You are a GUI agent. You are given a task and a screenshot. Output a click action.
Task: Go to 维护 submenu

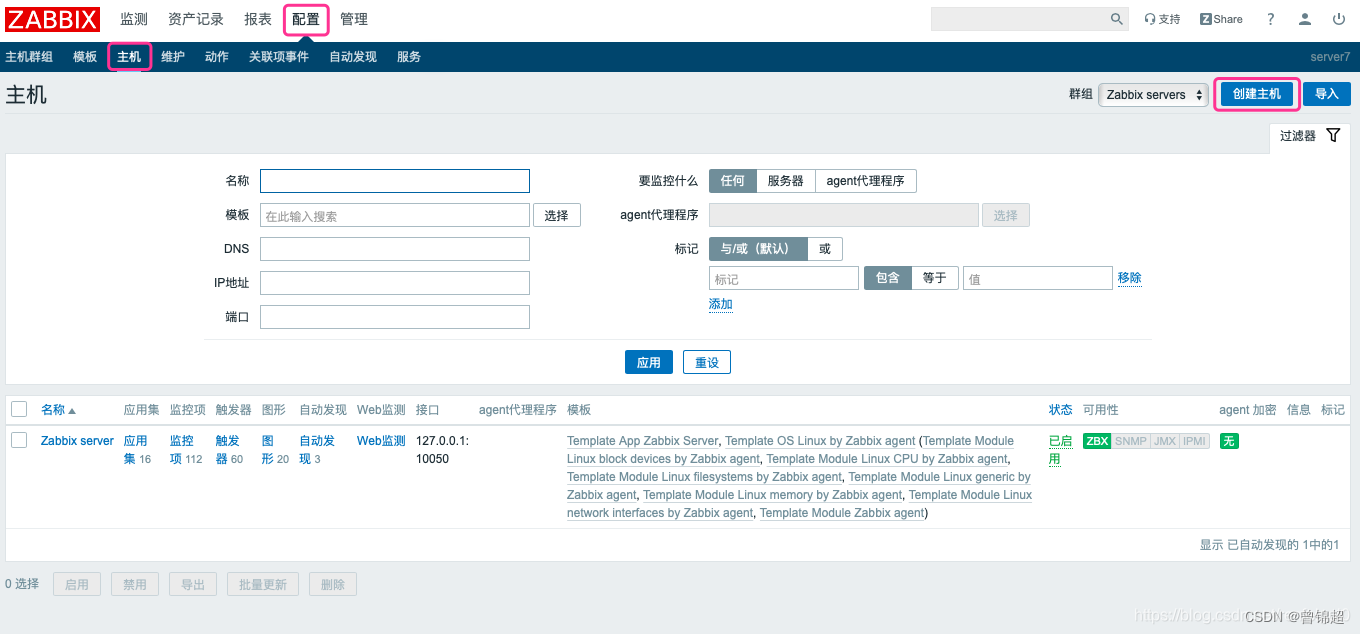(x=173, y=57)
